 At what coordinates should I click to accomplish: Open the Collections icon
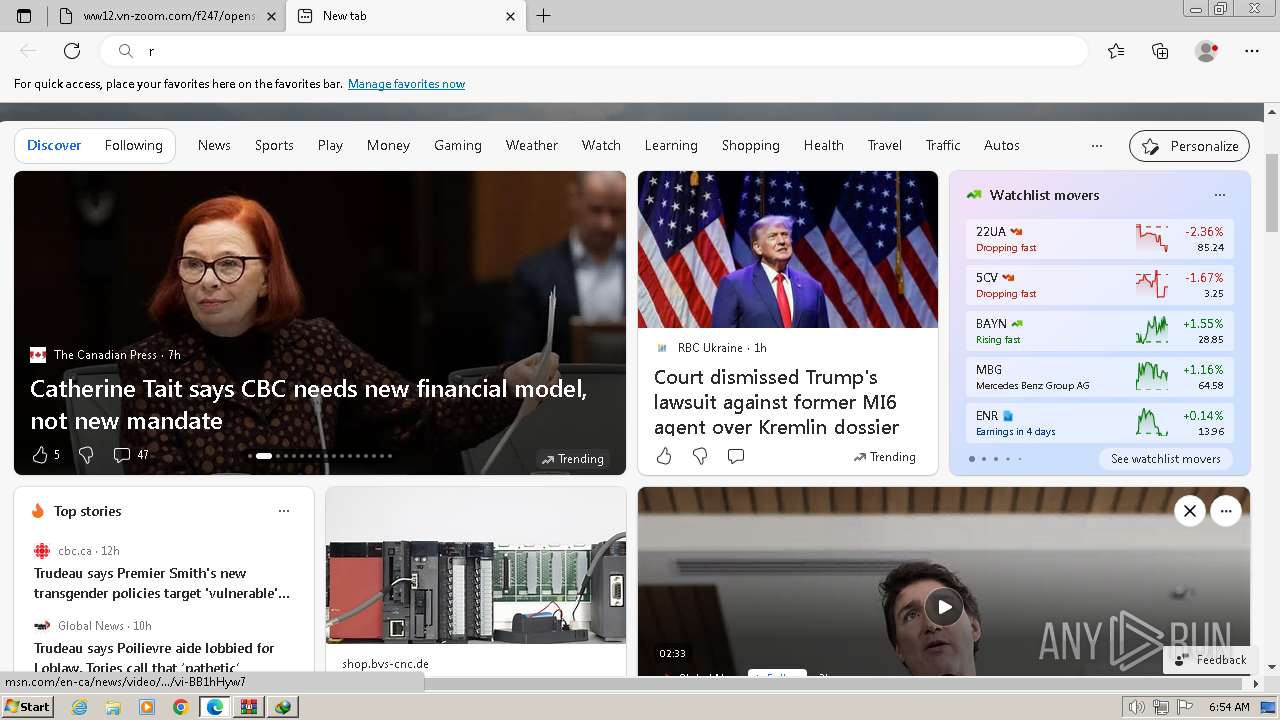(1160, 51)
